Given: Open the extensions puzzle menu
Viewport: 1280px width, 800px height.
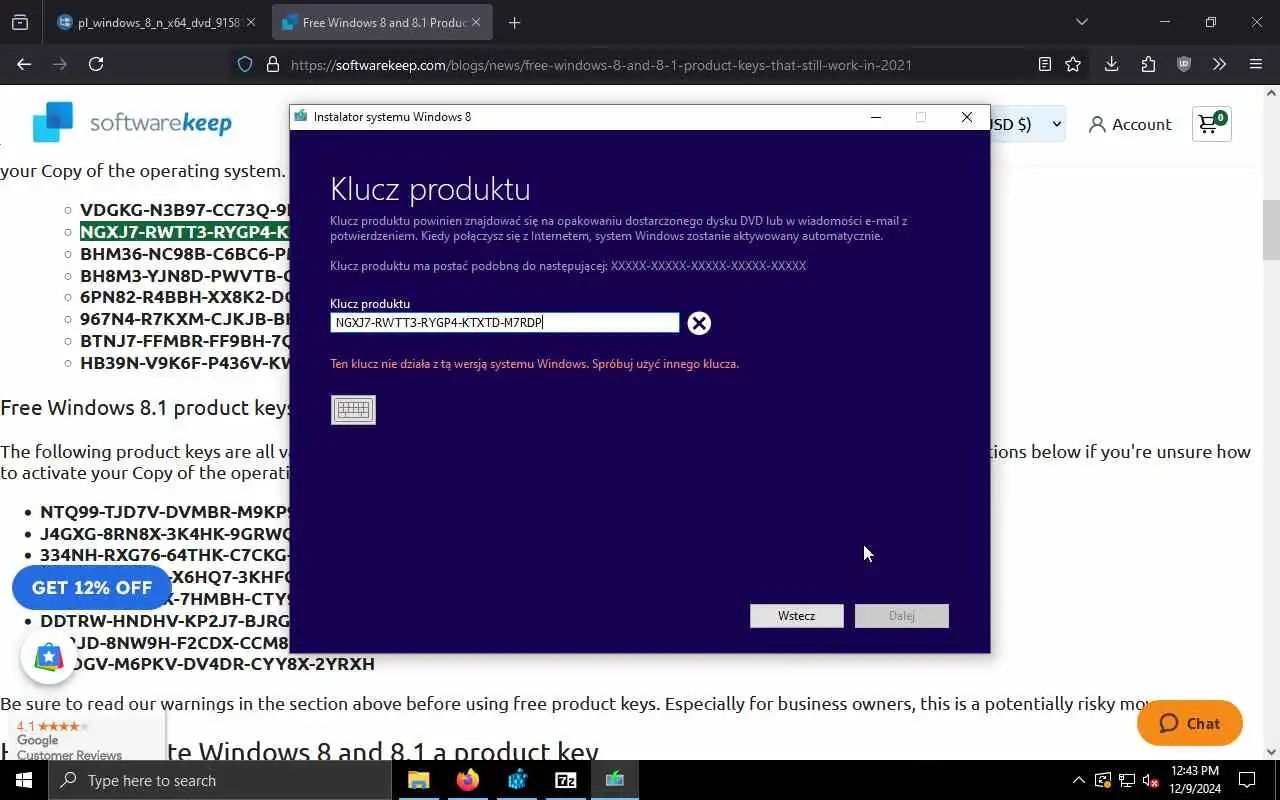Looking at the screenshot, I should [x=1148, y=64].
